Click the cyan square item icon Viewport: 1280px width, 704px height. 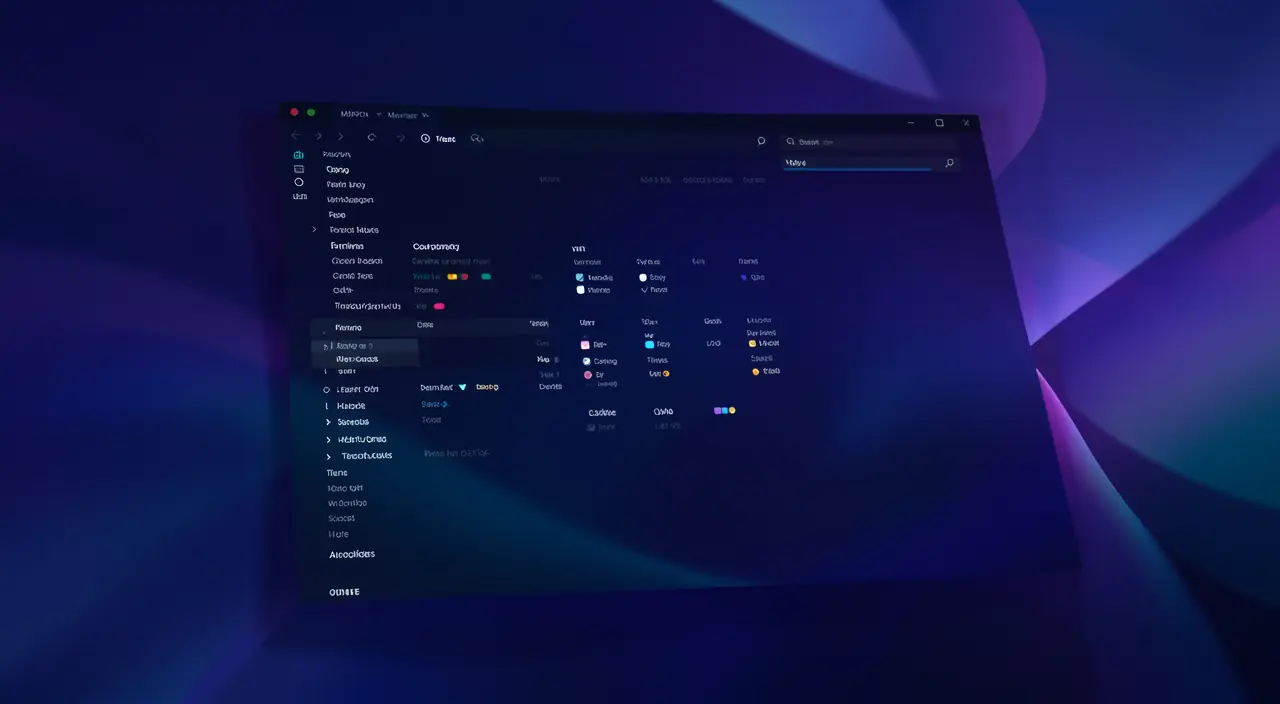pos(649,344)
